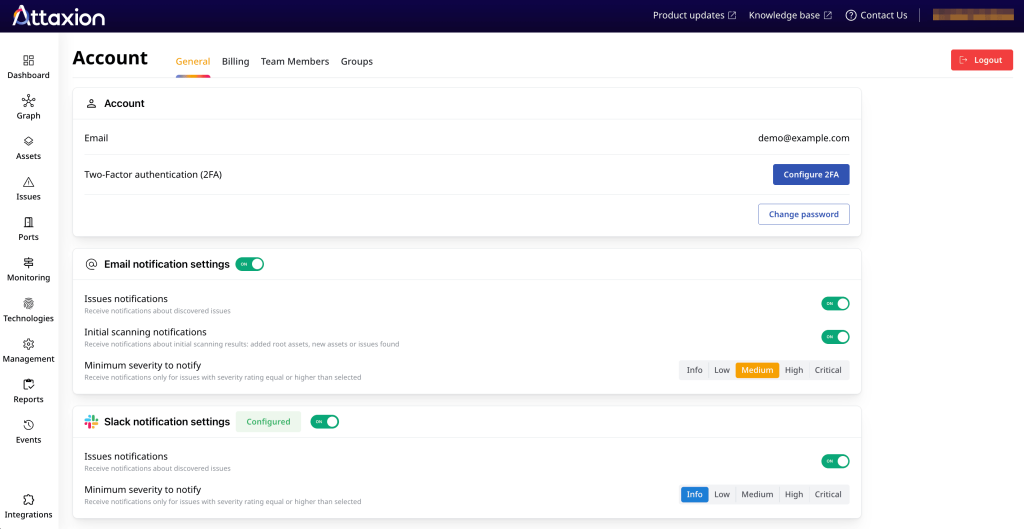Set Slack minimum severity to High
This screenshot has height=529, width=1024.
coord(794,494)
